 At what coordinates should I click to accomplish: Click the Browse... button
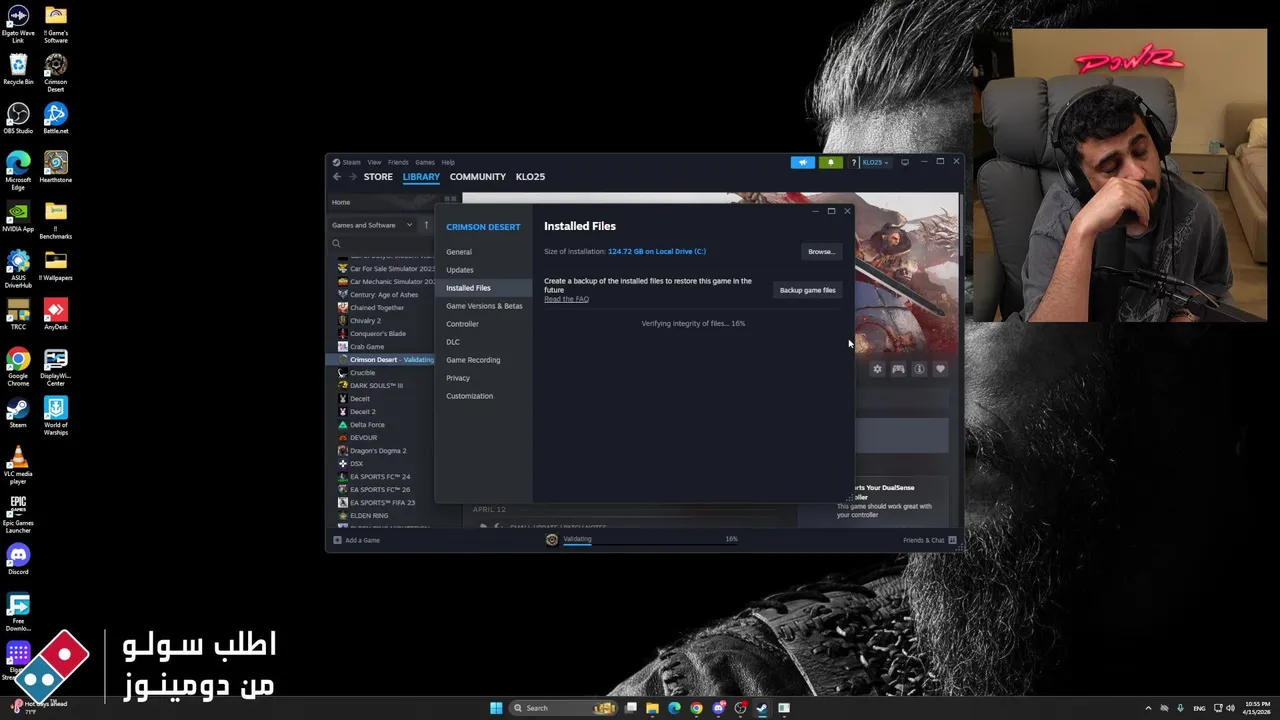(x=821, y=252)
